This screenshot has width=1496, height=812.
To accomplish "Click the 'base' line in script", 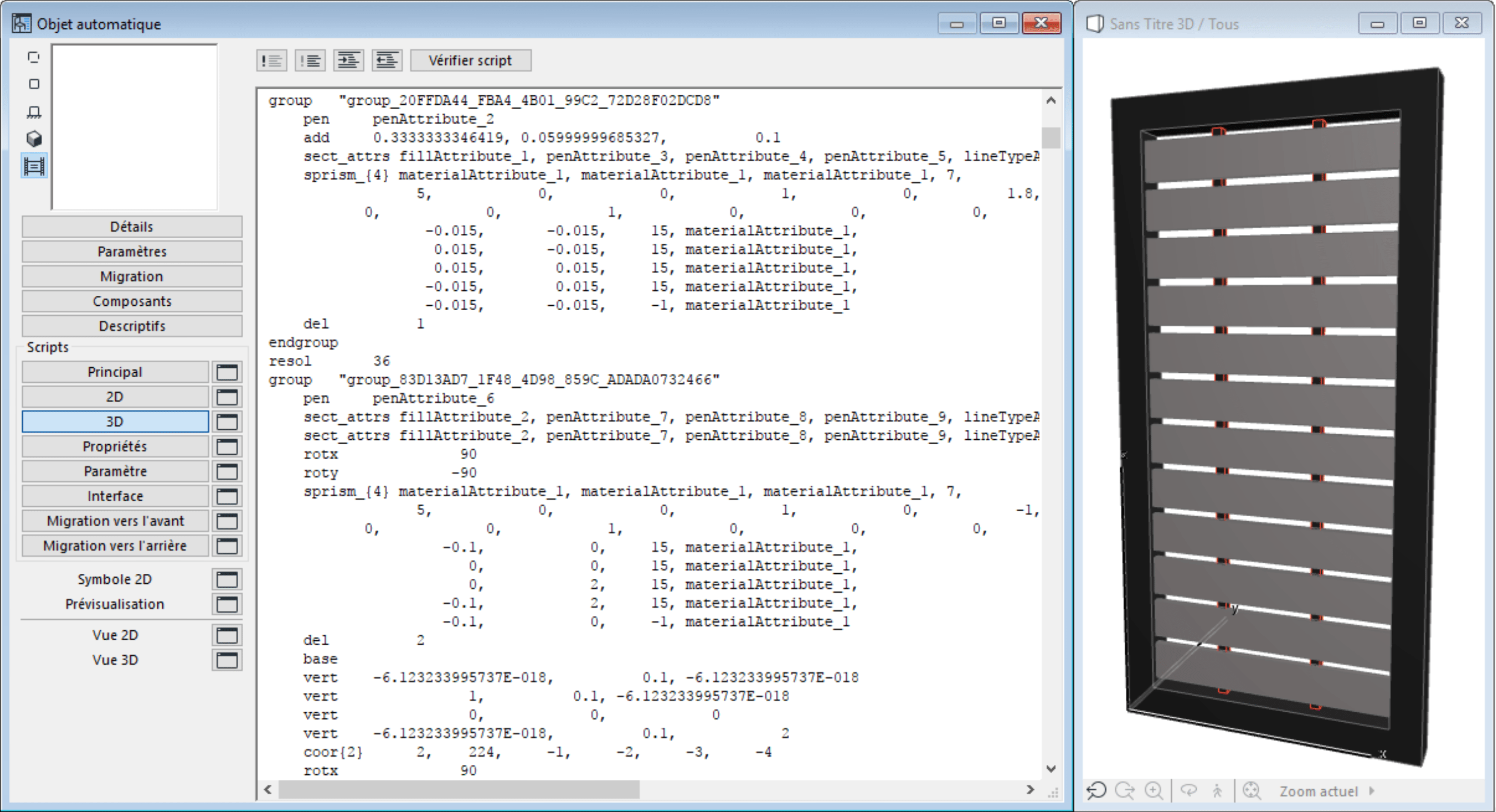I will click(320, 659).
